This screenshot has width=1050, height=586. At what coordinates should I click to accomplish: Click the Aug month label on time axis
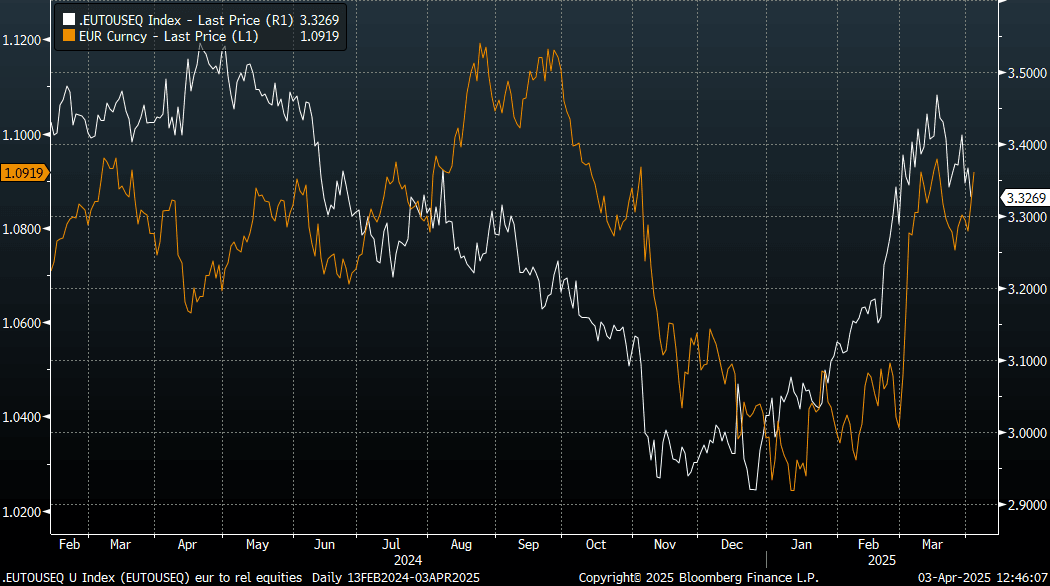(x=461, y=545)
